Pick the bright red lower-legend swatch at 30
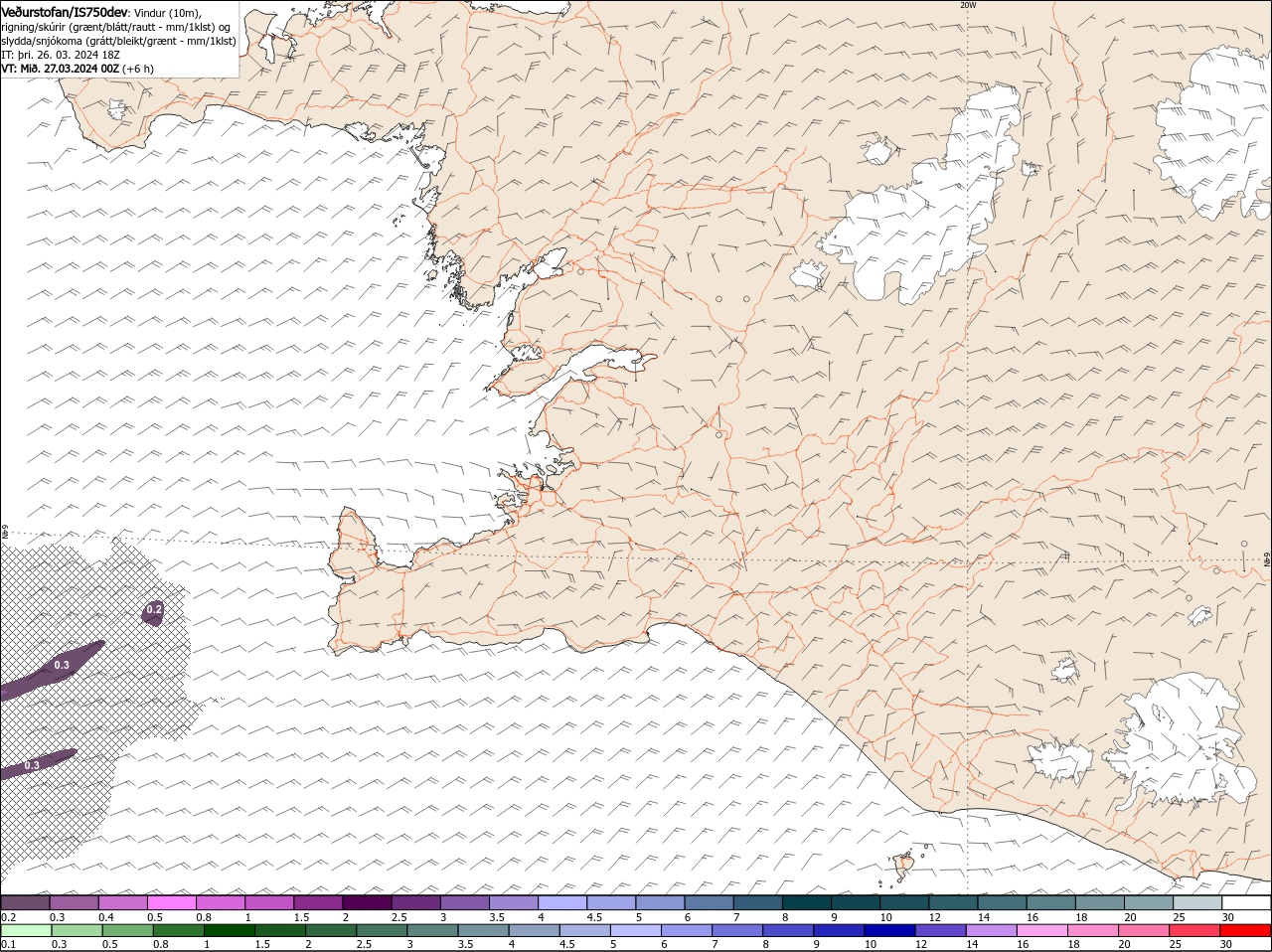1272x952 pixels. pyautogui.click(x=1245, y=931)
